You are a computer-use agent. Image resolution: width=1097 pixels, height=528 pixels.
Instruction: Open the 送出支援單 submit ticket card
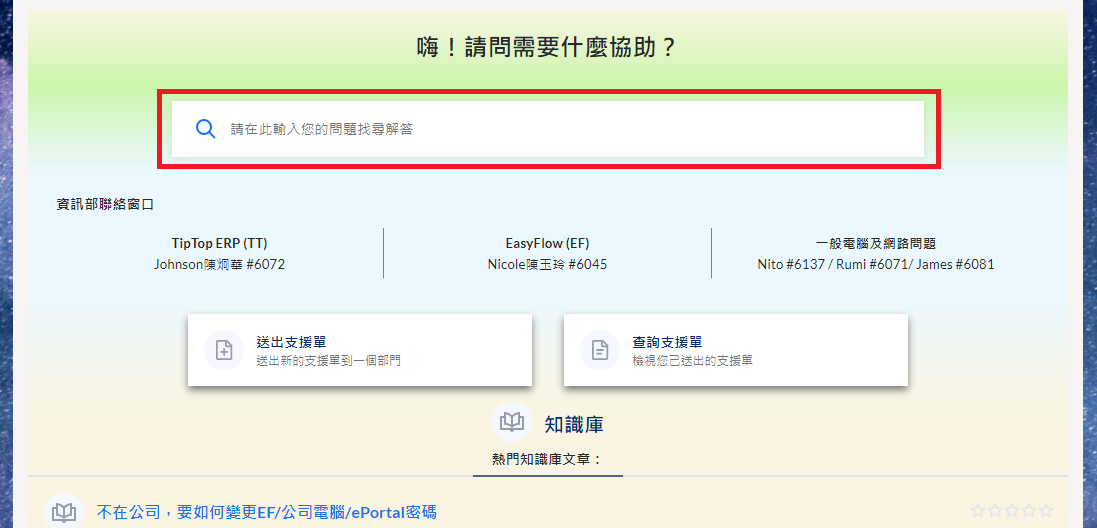point(360,350)
